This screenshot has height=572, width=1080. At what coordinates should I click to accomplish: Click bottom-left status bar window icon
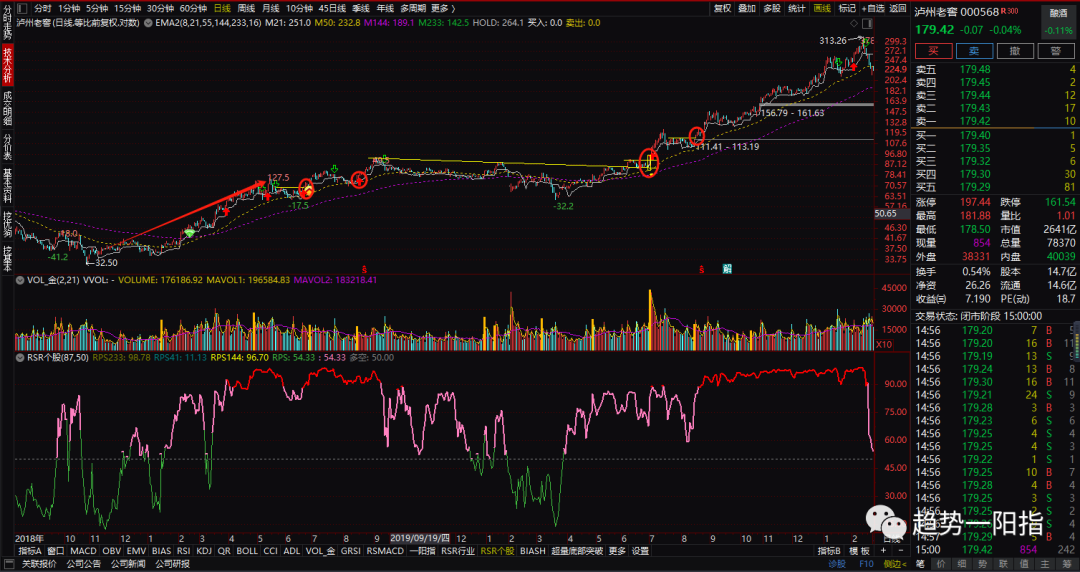(x=8, y=564)
